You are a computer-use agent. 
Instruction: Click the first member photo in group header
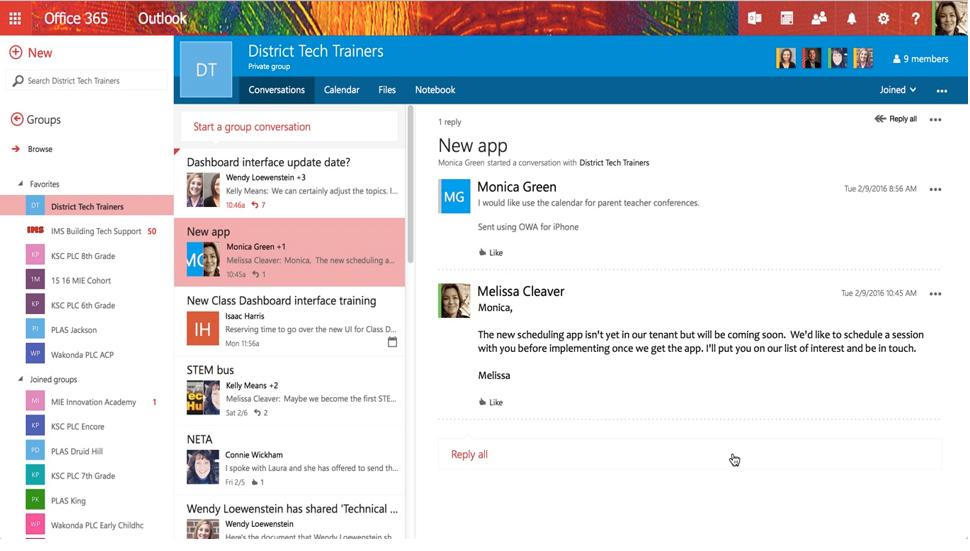(x=786, y=58)
